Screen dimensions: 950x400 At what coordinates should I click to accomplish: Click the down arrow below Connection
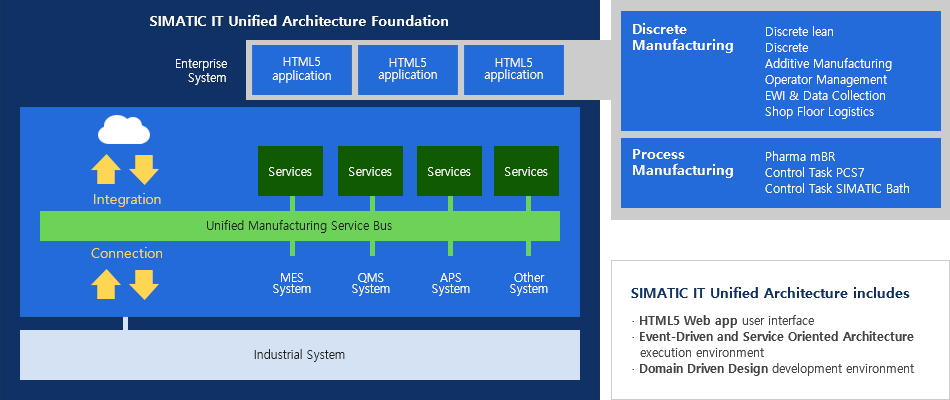tap(144, 284)
